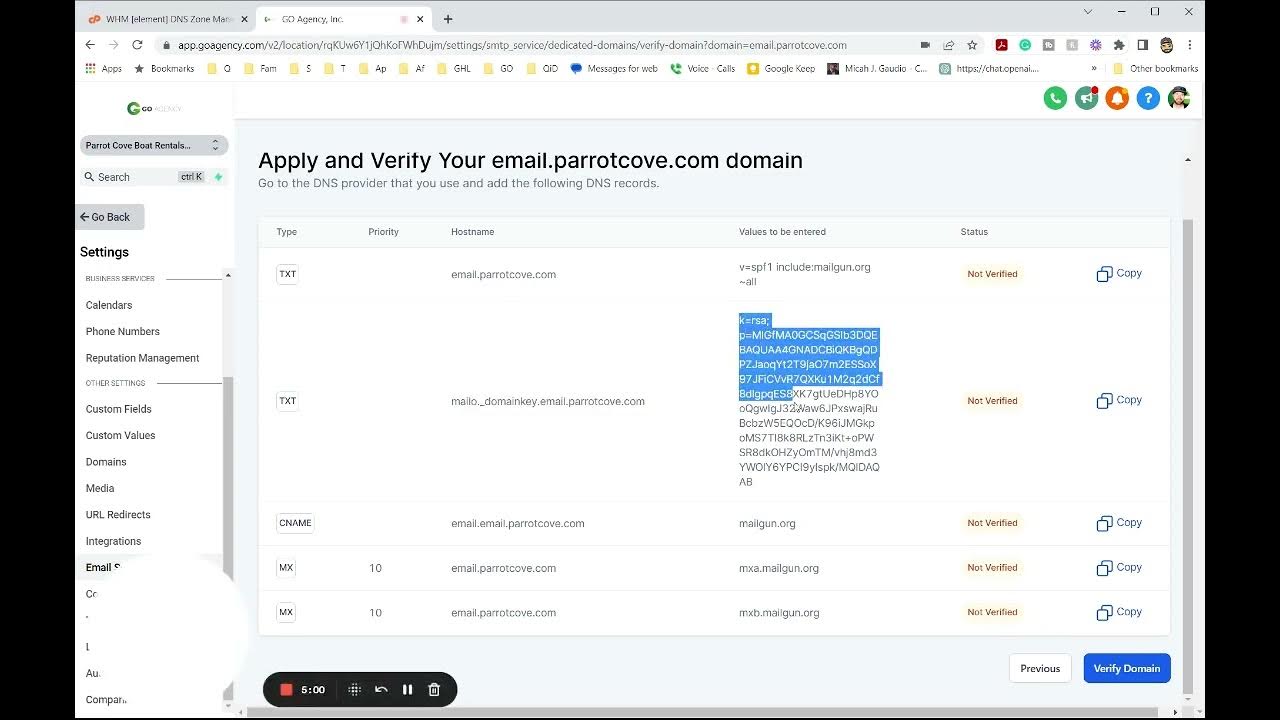Open Reputation Management settings
1280x720 pixels.
(142, 358)
